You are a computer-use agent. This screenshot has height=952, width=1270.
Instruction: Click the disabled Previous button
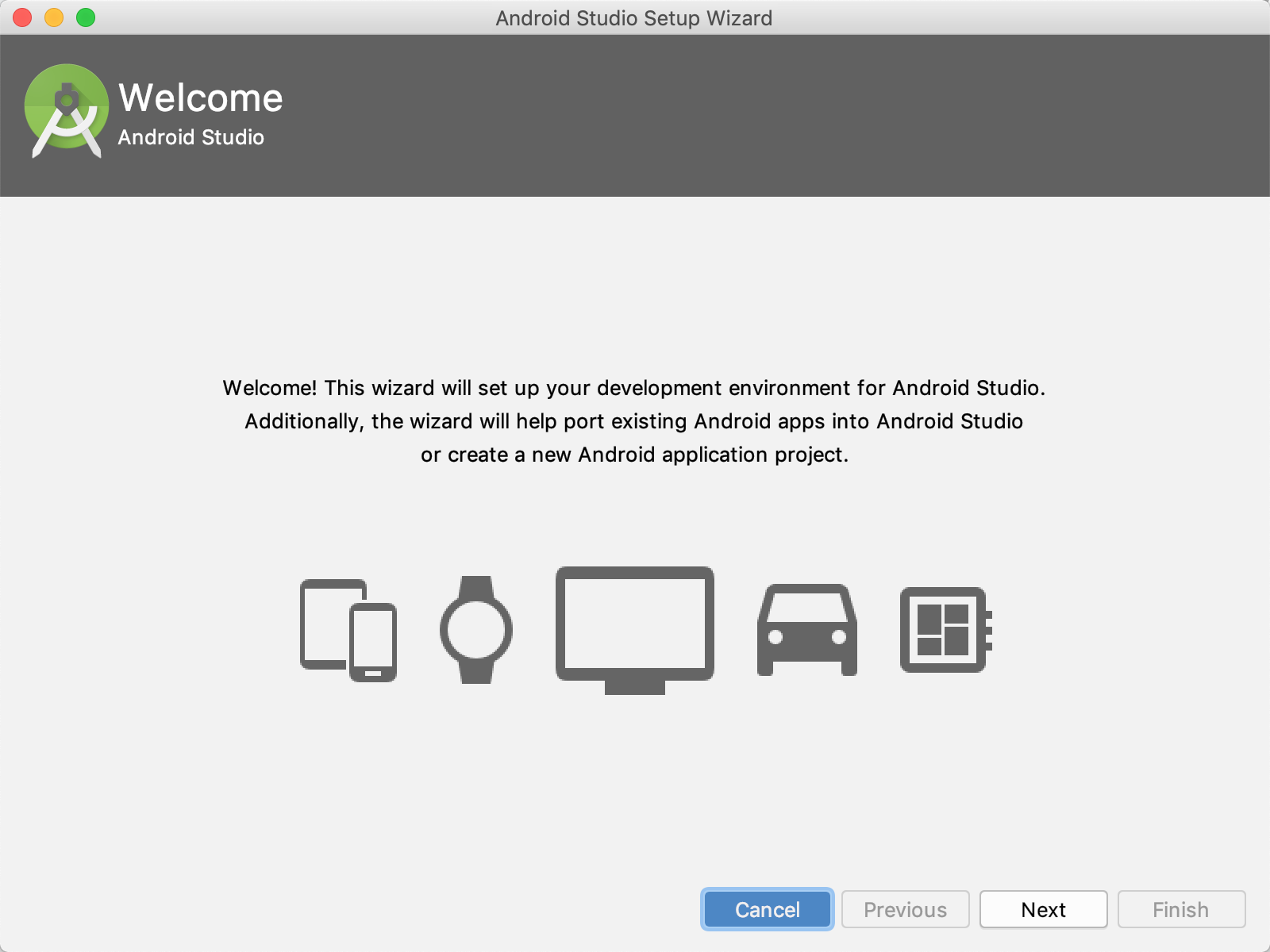point(906,909)
